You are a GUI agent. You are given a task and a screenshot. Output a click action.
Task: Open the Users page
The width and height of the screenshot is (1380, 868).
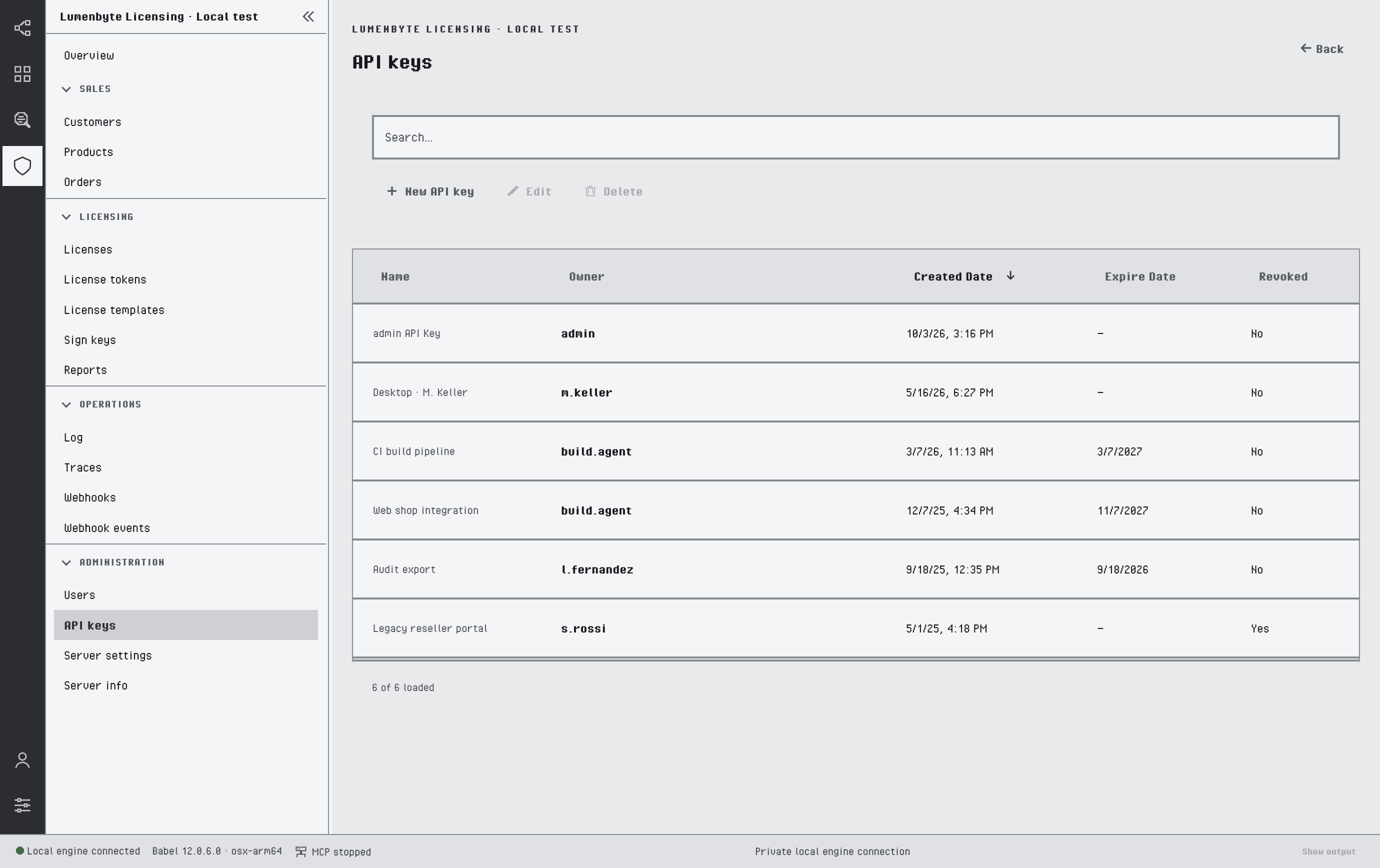point(79,595)
